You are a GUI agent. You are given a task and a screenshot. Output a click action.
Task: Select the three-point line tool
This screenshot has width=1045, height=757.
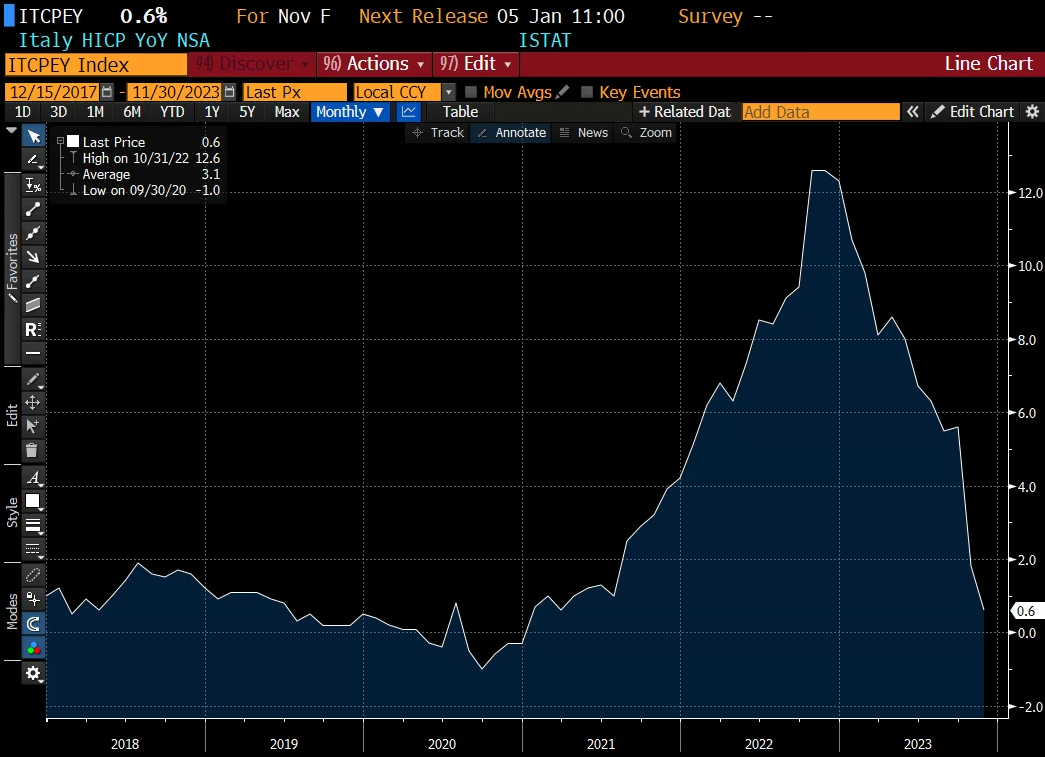tap(33, 233)
